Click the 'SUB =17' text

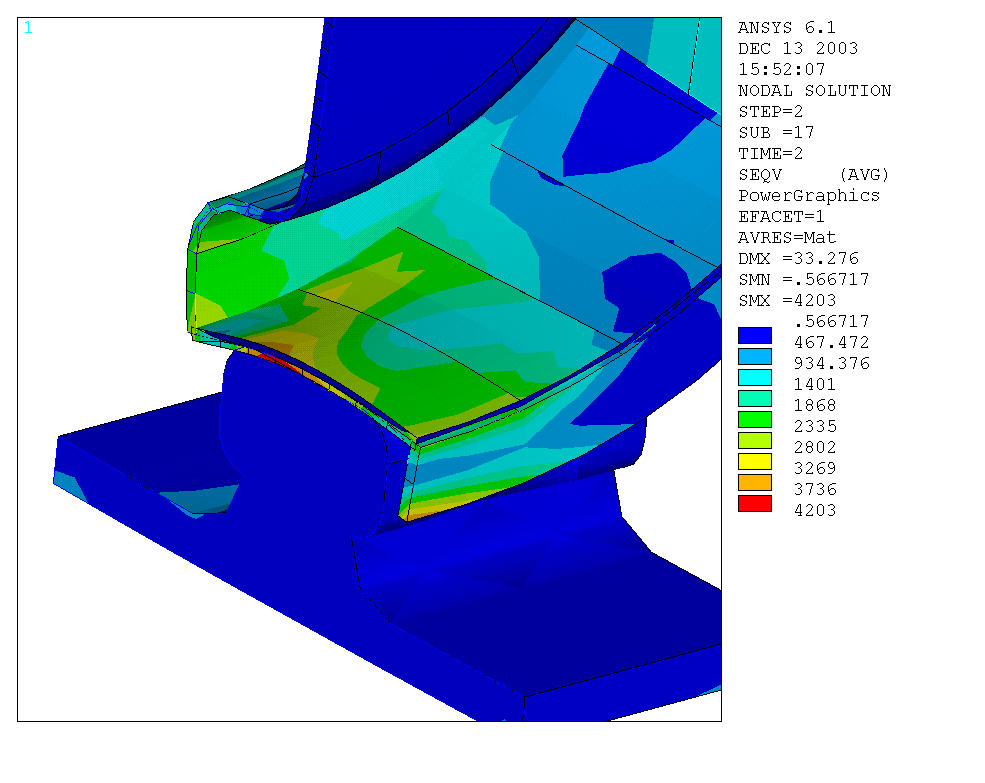pyautogui.click(x=776, y=133)
